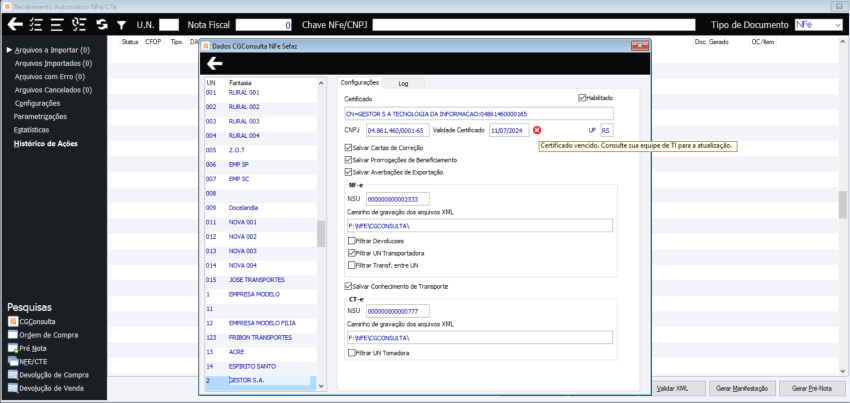The image size is (850, 403).
Task: Open Pré Nota search
Action: tap(13, 348)
